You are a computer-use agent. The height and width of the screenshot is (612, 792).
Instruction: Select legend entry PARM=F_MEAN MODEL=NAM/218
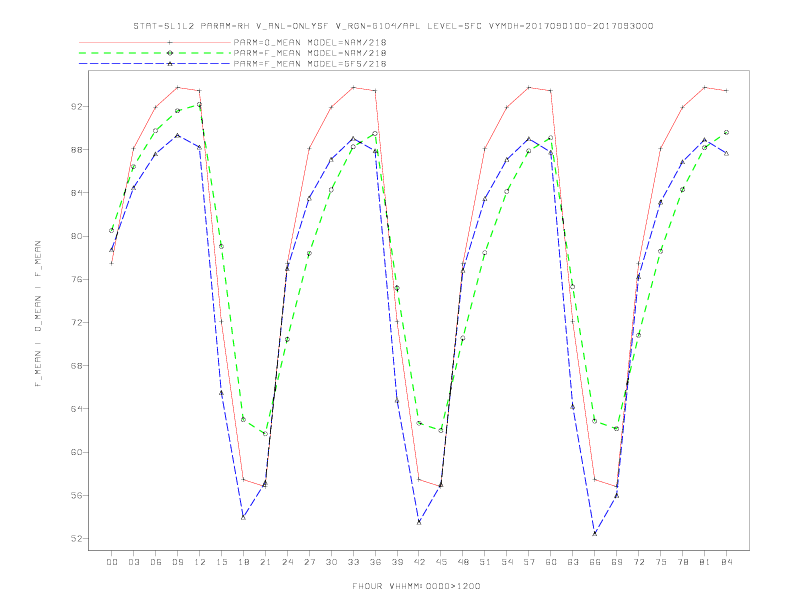310,53
